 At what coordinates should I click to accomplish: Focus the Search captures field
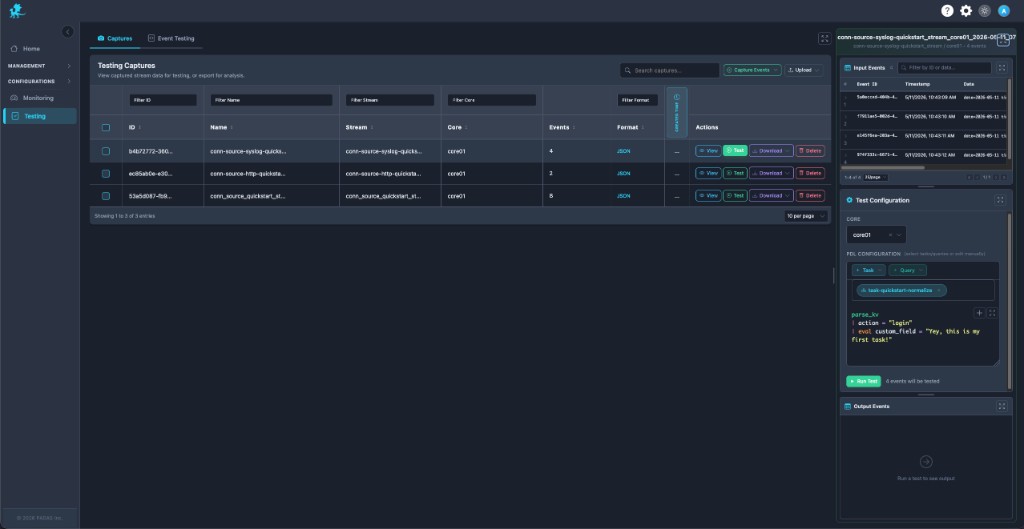(669, 70)
